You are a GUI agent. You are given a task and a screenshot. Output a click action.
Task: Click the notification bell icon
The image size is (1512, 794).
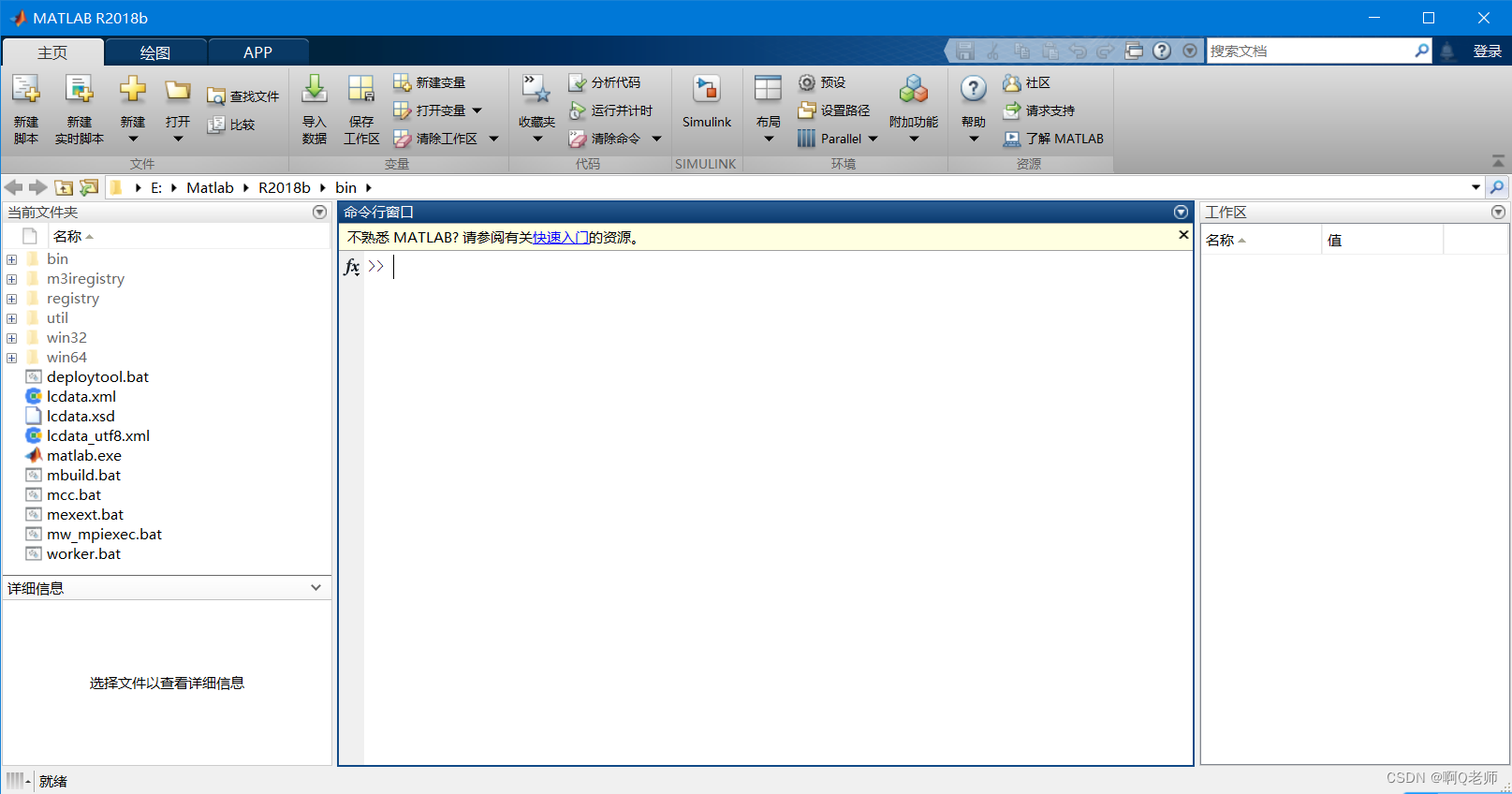1447,51
